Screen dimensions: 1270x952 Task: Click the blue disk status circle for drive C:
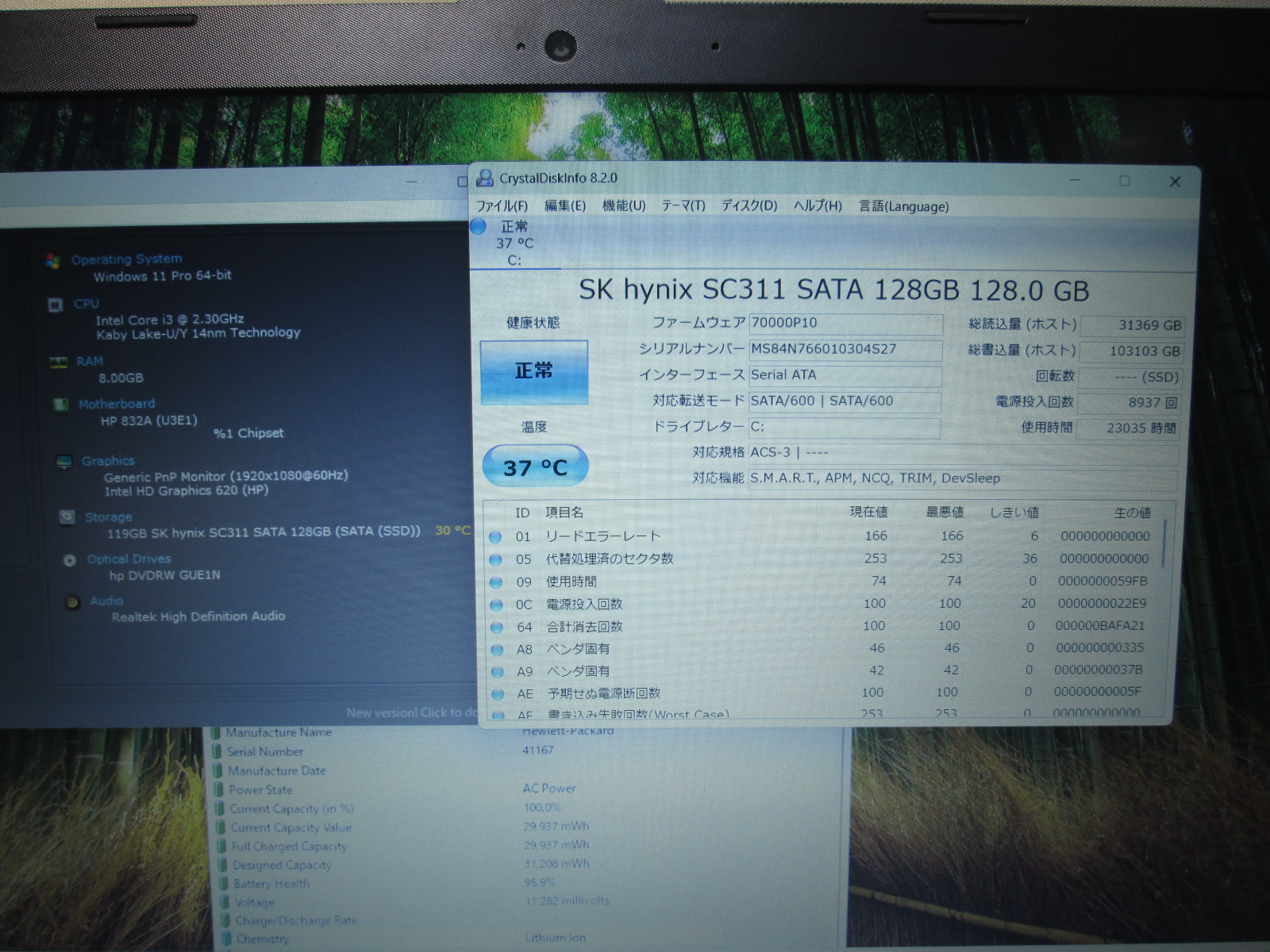click(479, 227)
